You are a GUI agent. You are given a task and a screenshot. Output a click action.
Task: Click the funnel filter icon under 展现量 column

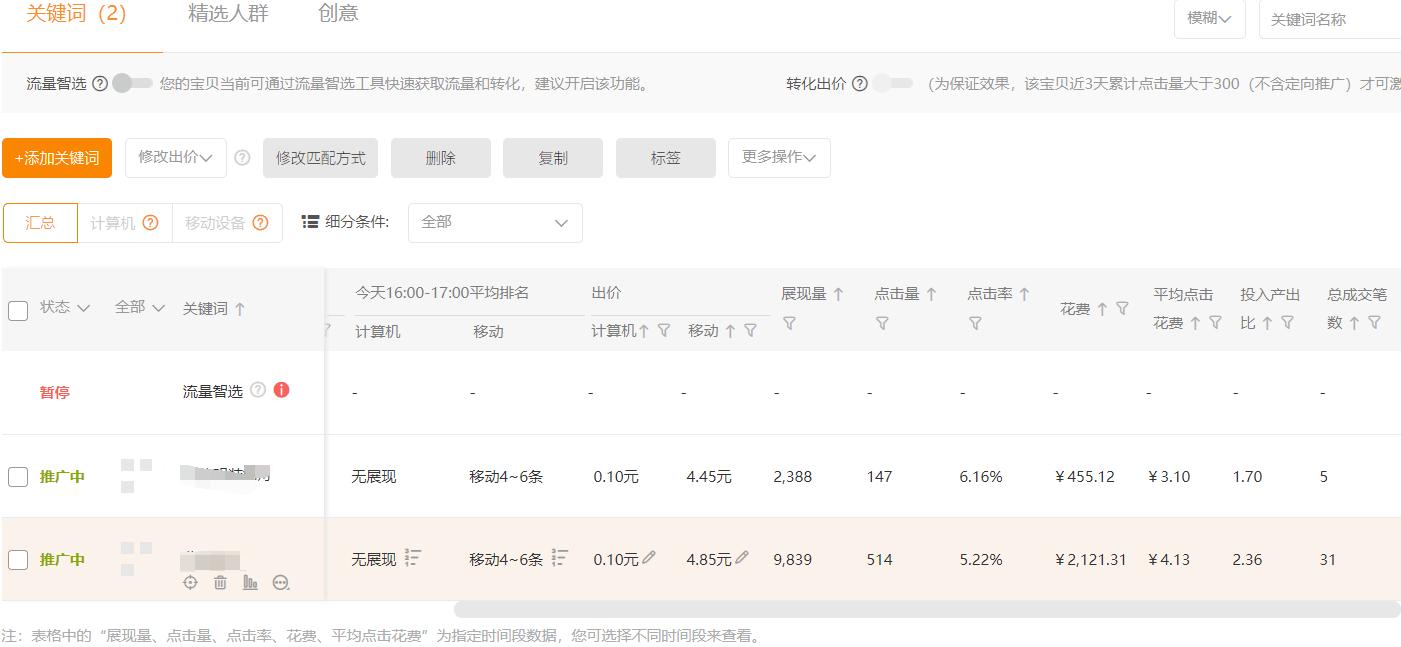(789, 320)
